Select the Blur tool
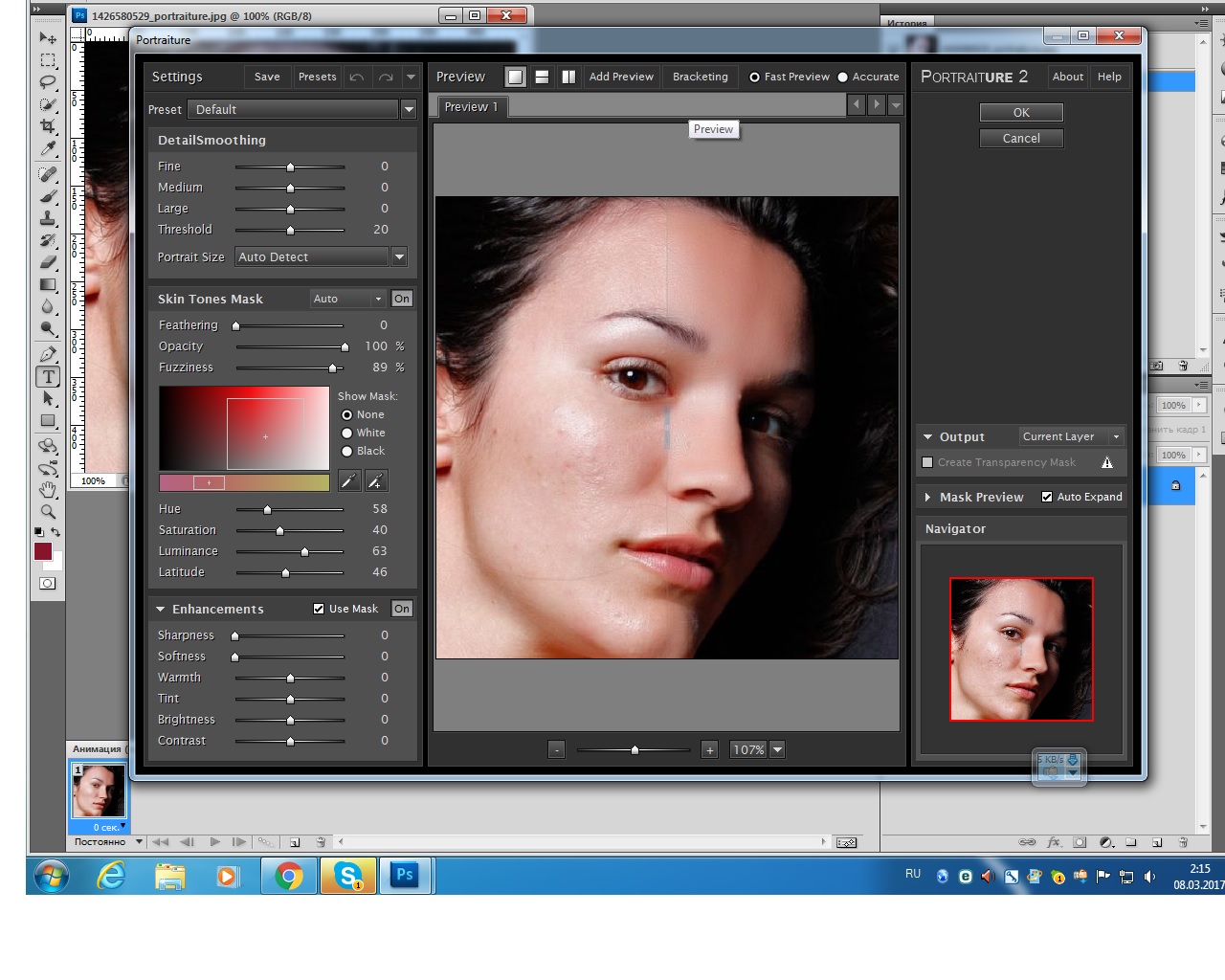This screenshot has width=1225, height=980. click(x=47, y=306)
